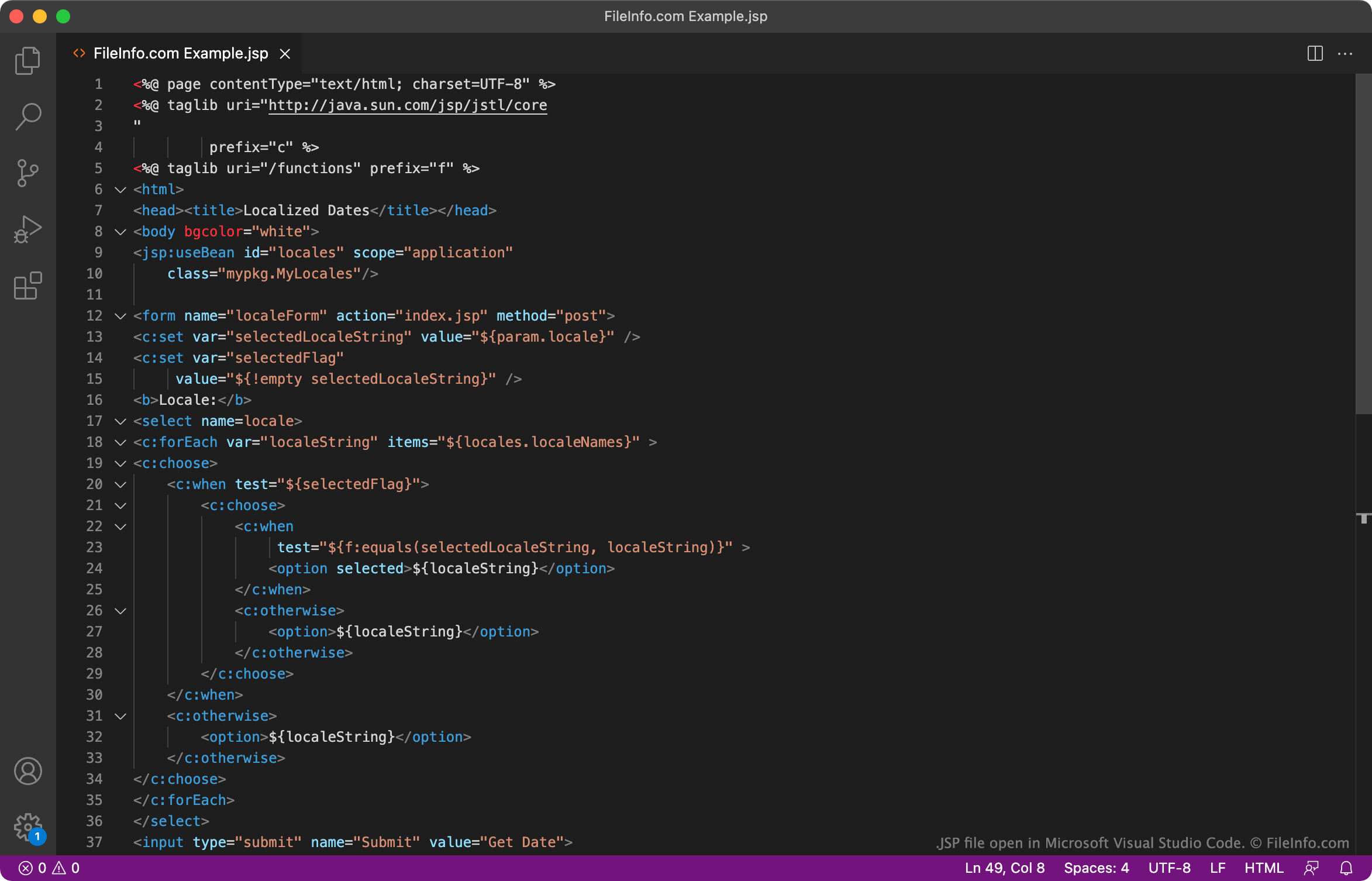Click the feedback icon in status bar
Image resolution: width=1372 pixels, height=881 pixels.
coord(1311,868)
